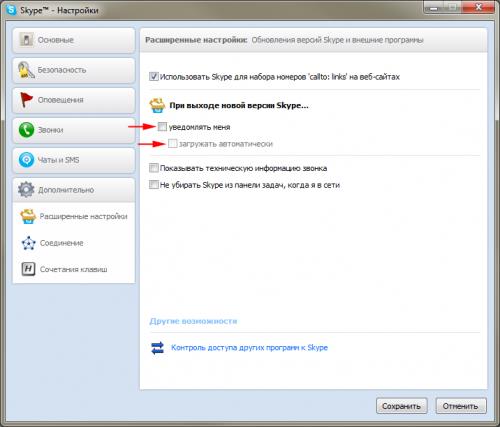Click the blue chat bubble icon
The width and height of the screenshot is (500, 427).
(26, 160)
